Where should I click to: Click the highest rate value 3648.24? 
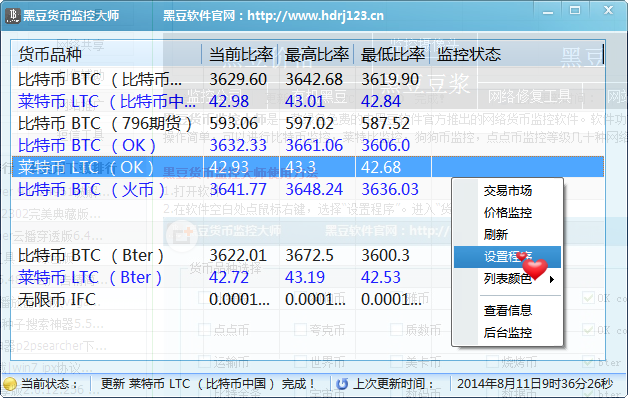coord(314,189)
